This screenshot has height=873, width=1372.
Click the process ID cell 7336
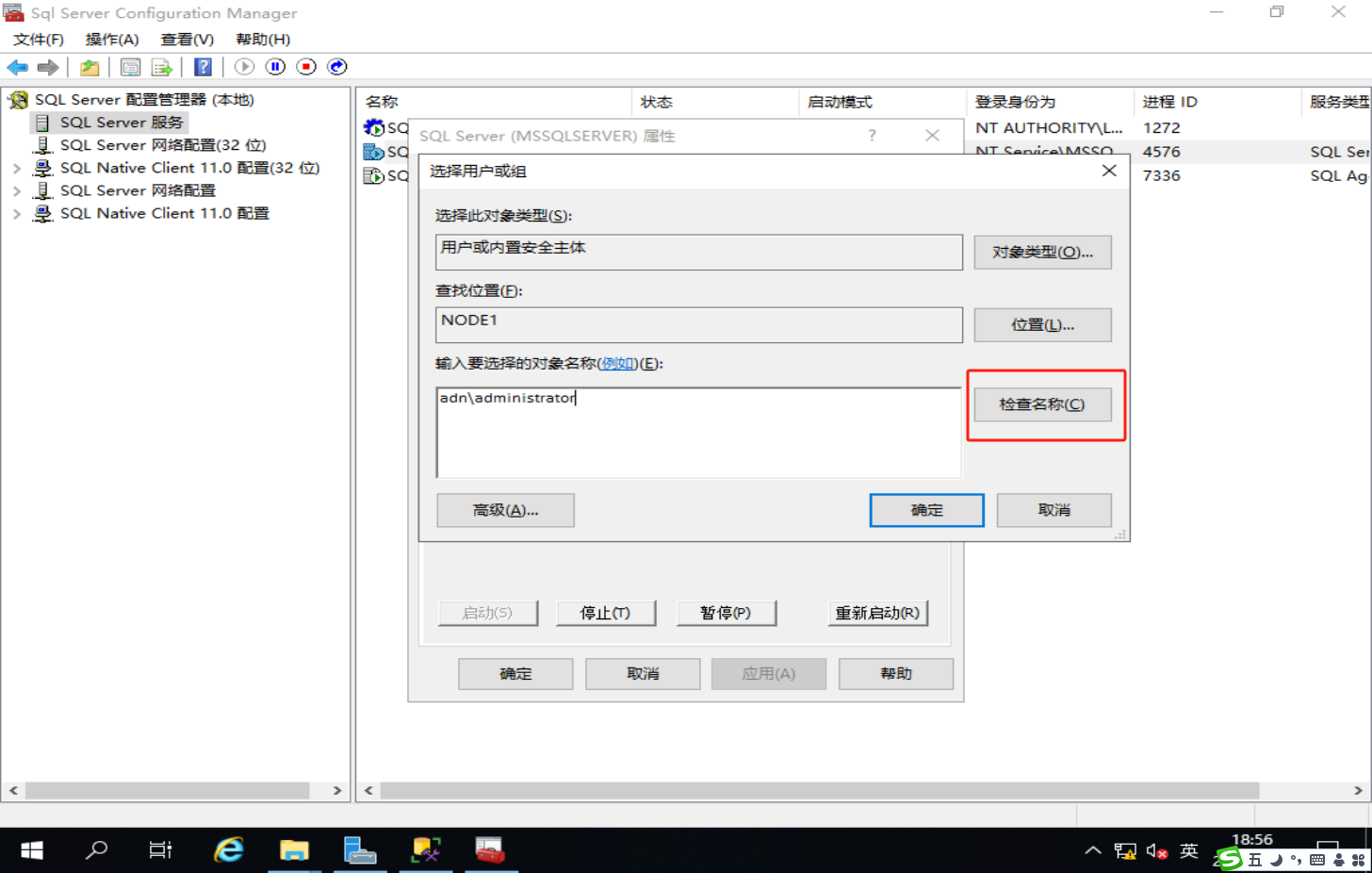tap(1161, 176)
